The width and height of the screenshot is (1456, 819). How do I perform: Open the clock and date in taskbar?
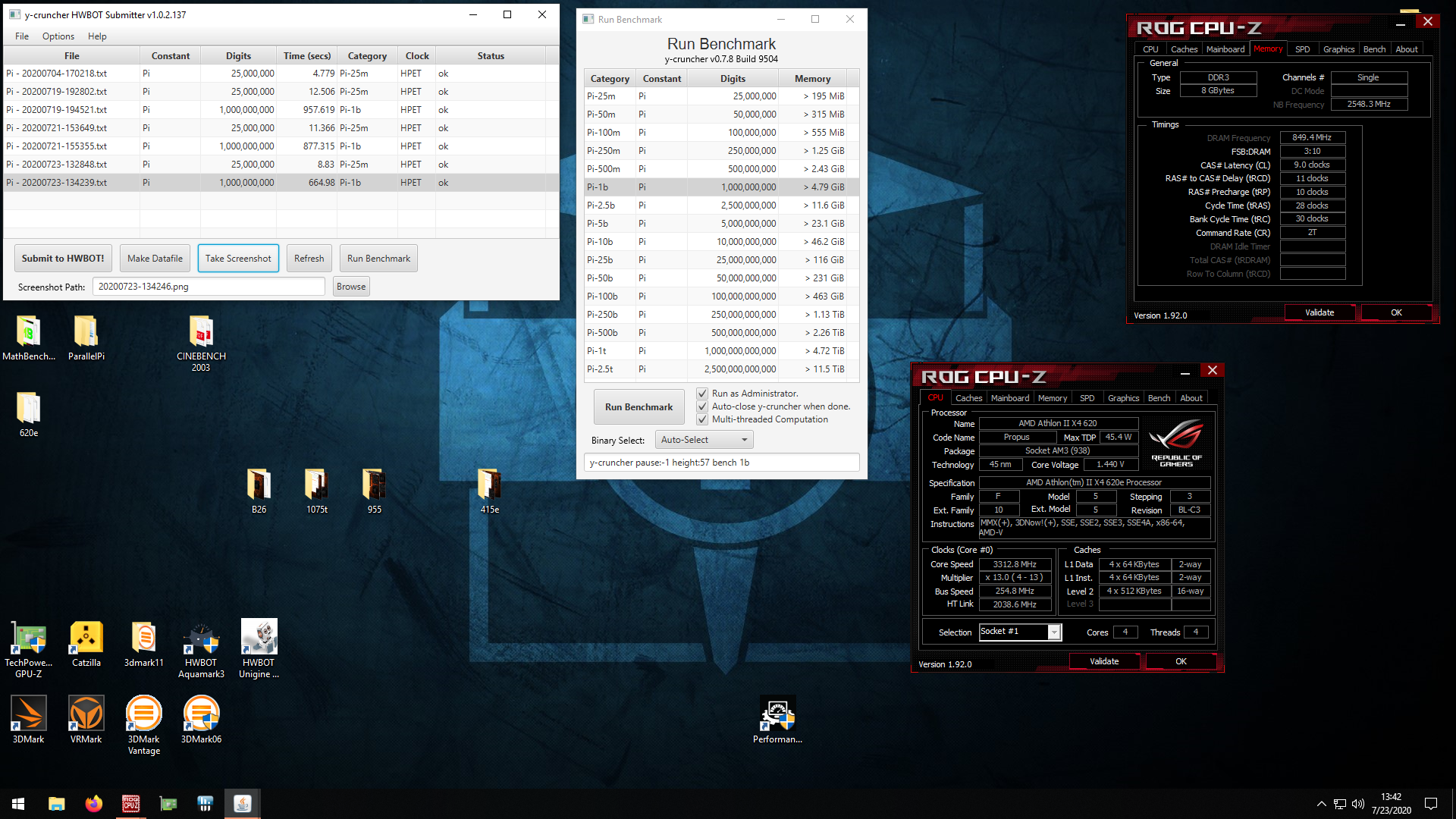(1392, 804)
